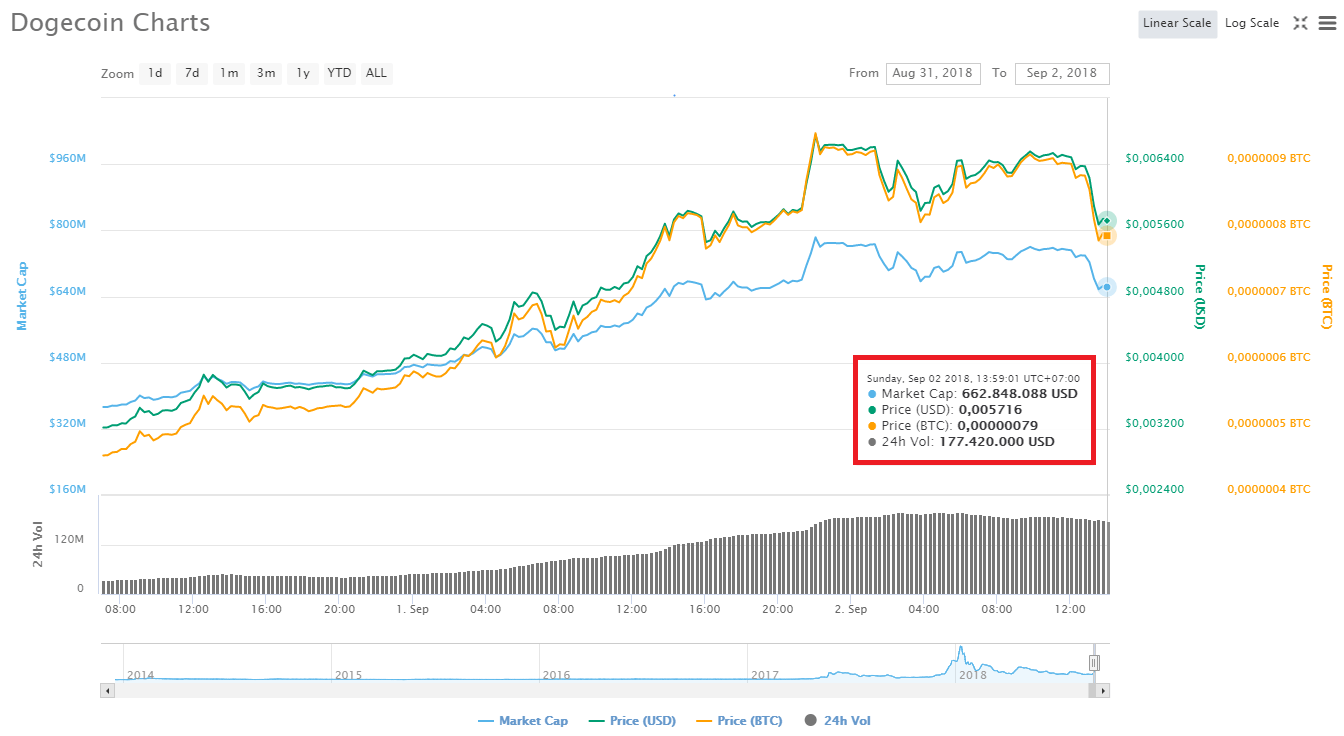The height and width of the screenshot is (736, 1344).
Task: Click the Dogecoin Charts heading
Action: tap(110, 22)
